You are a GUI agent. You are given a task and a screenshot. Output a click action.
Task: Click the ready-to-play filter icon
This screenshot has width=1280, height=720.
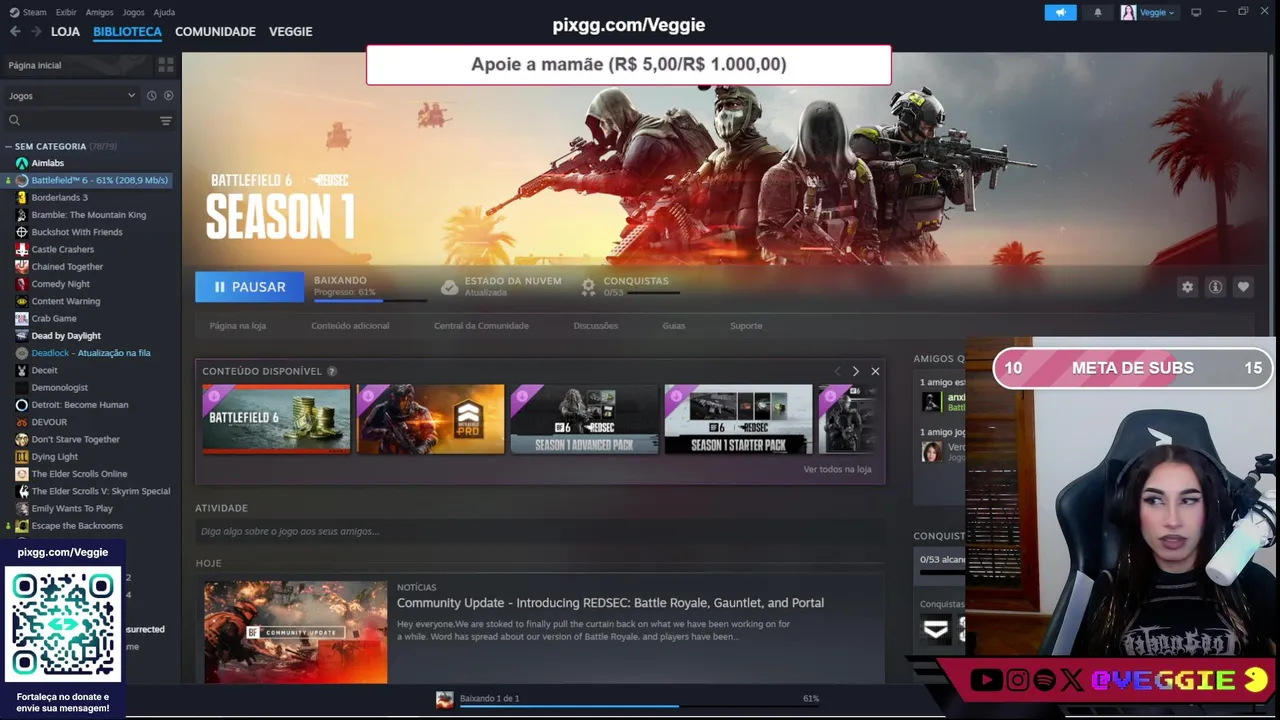(x=168, y=95)
